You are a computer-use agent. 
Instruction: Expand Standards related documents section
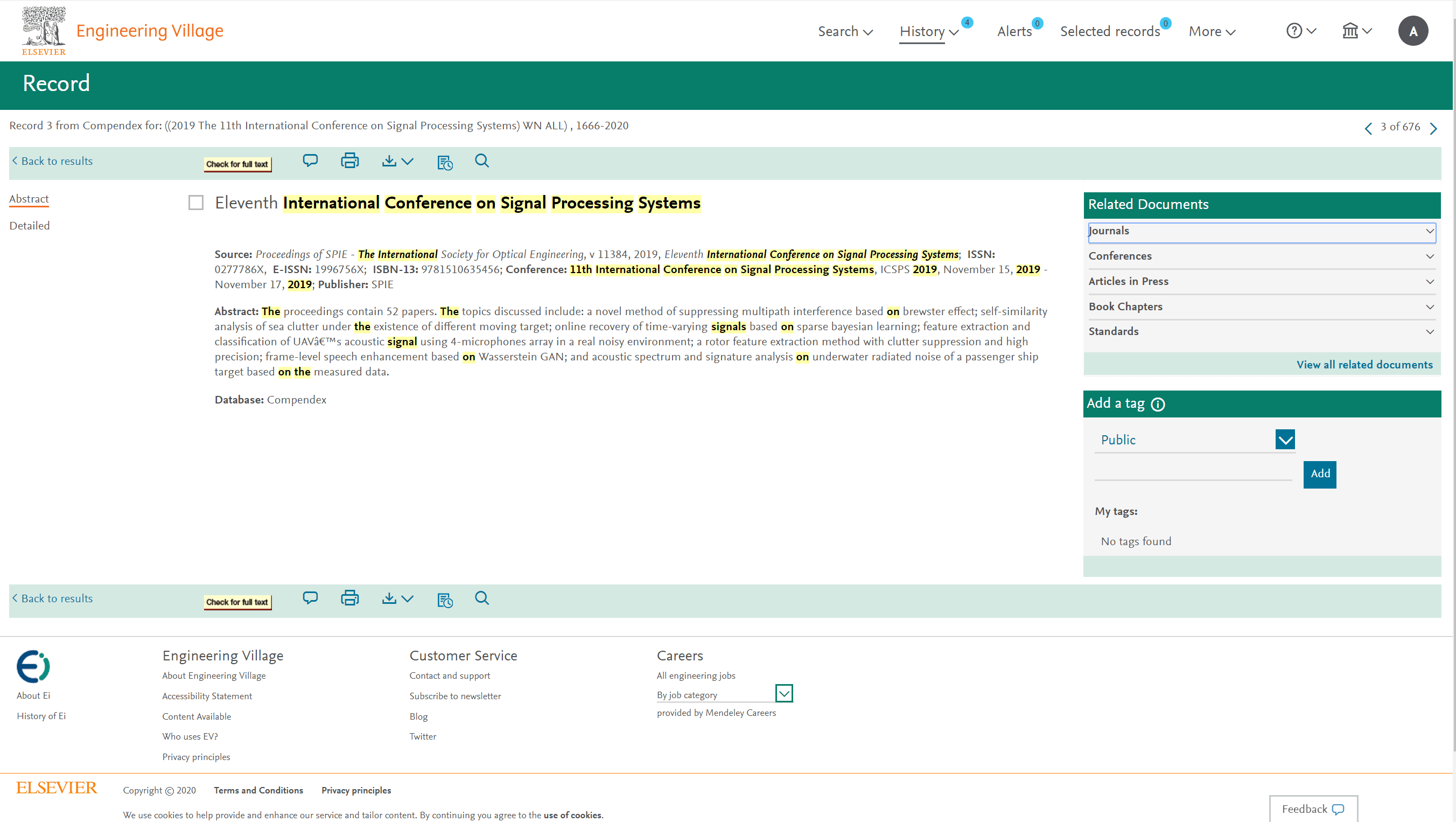[x=1262, y=331]
